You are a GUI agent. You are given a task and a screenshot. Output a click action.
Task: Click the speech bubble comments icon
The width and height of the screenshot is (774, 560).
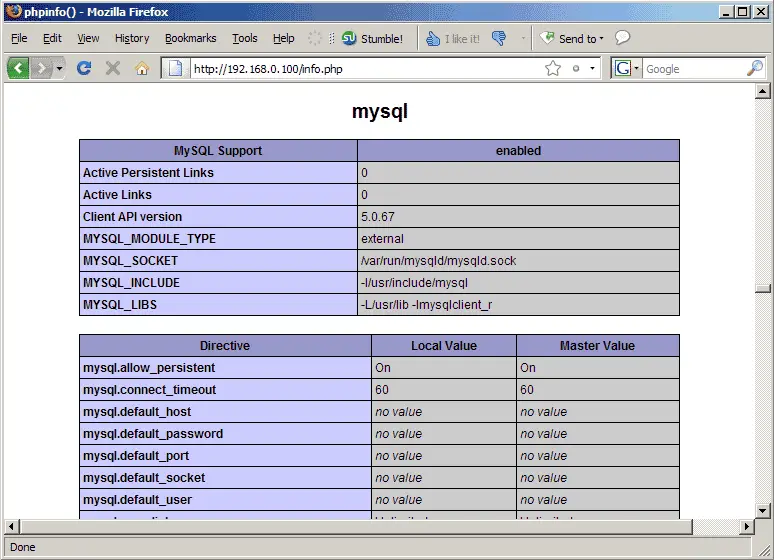pos(622,39)
